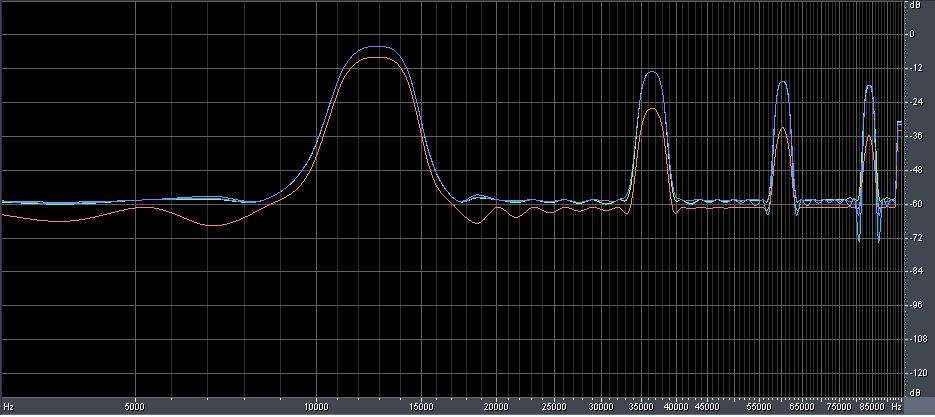Click the Hz unit label after 85000
The image size is (935, 417).
pos(896,406)
